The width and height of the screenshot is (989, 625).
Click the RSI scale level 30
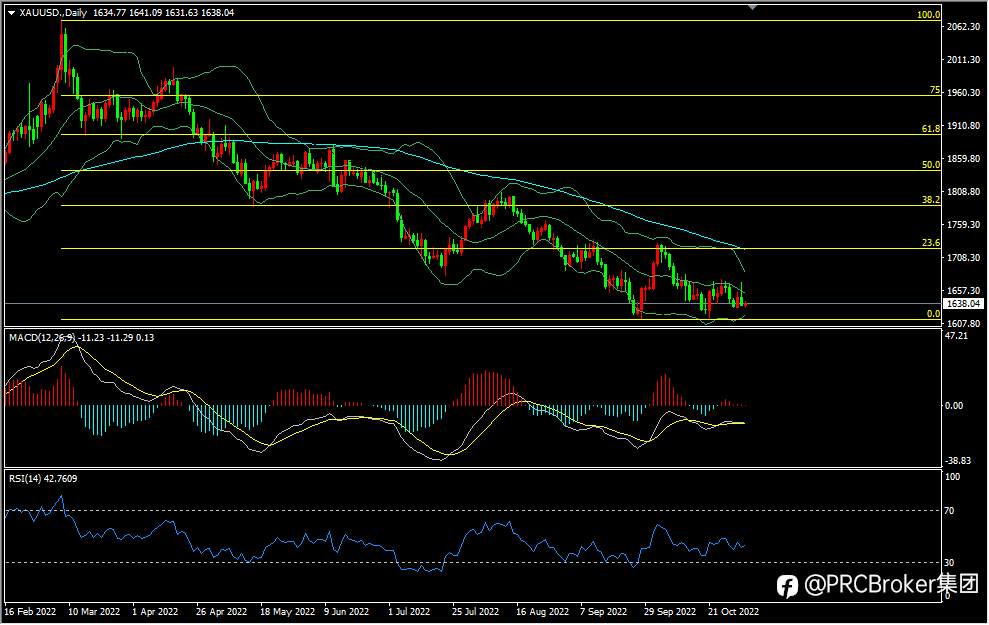[949, 563]
